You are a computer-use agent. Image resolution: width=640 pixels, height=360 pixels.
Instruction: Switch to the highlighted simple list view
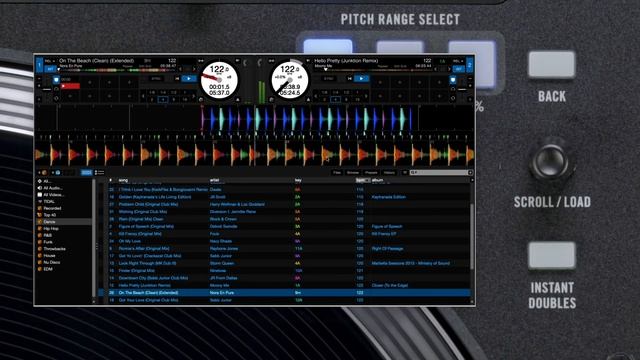coord(87,173)
